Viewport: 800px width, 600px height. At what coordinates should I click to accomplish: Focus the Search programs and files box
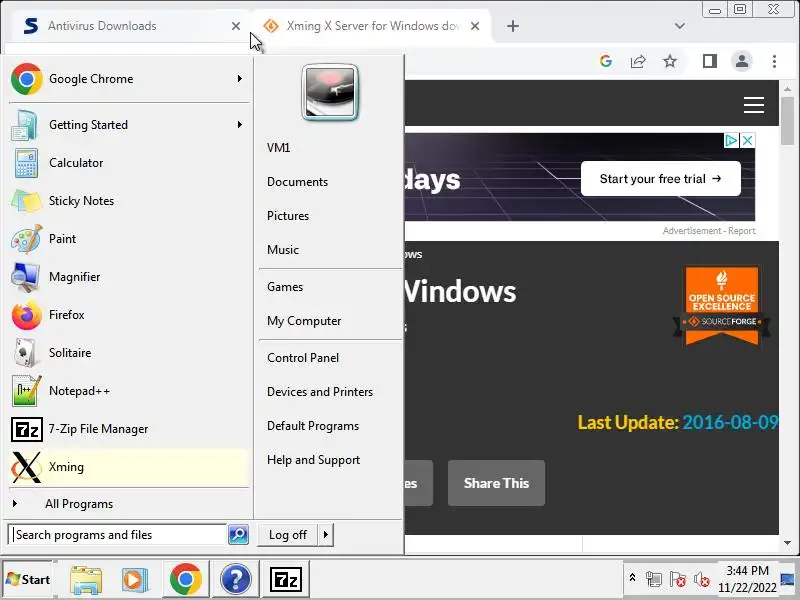(x=118, y=535)
